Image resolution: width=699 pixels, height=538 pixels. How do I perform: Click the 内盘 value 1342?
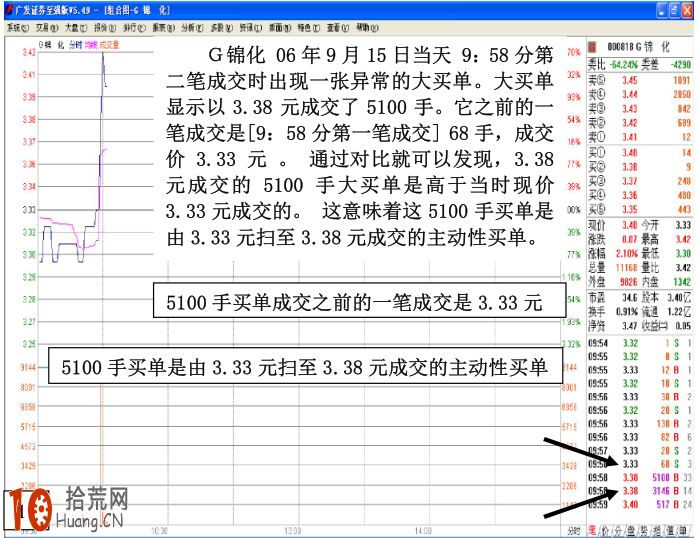[682, 282]
